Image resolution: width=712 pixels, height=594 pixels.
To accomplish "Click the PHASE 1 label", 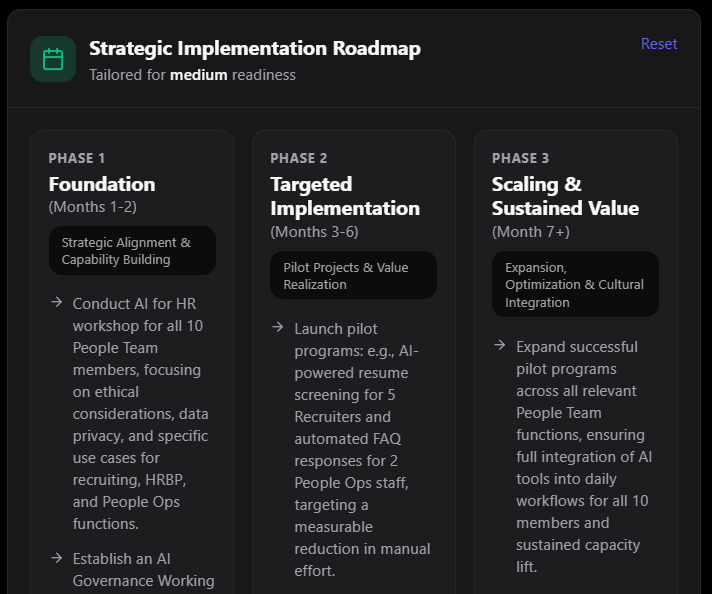I will (x=76, y=158).
